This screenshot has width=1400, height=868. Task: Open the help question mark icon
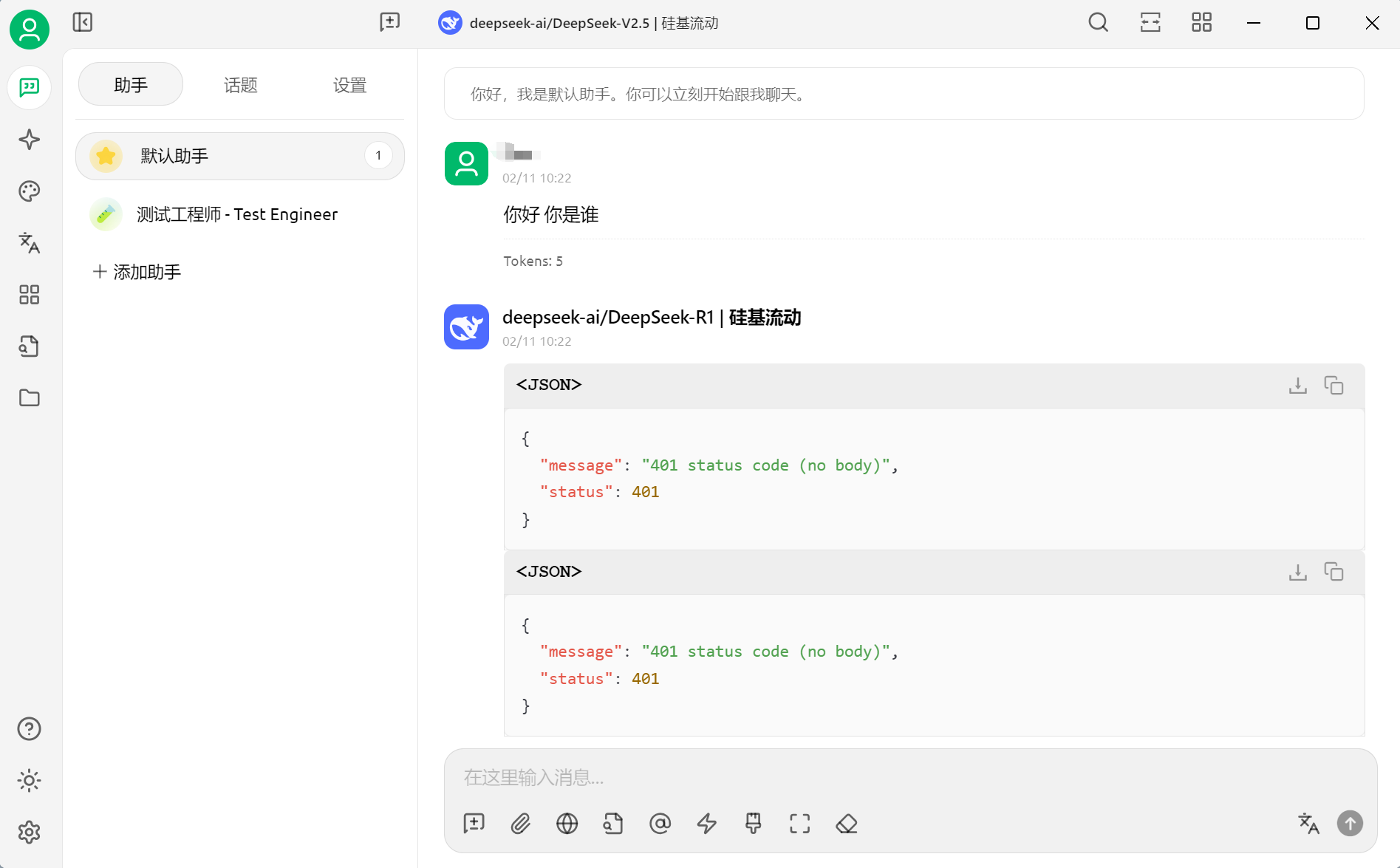click(30, 729)
